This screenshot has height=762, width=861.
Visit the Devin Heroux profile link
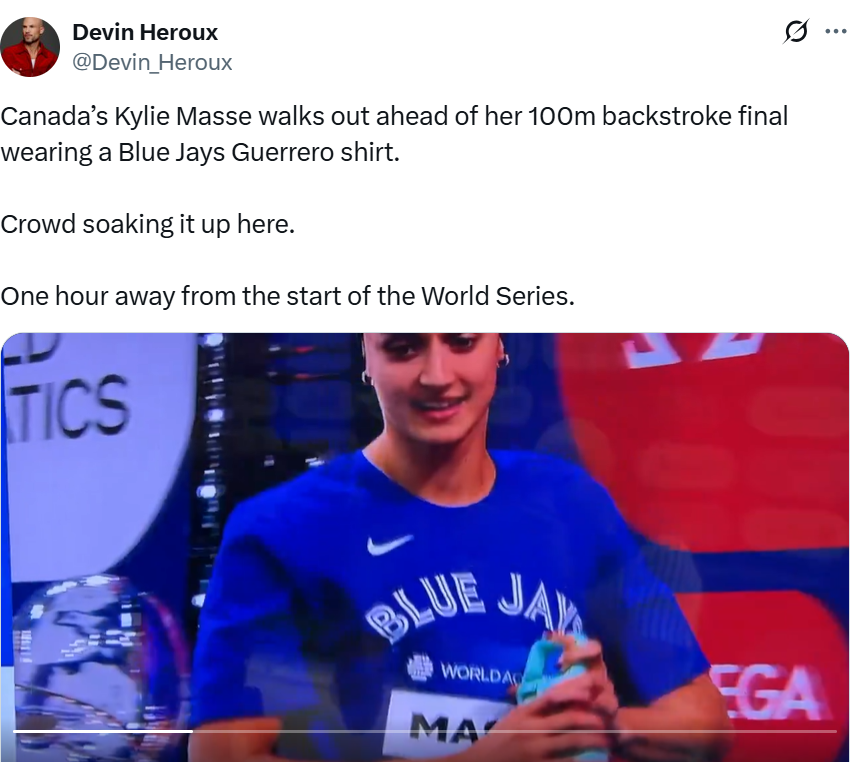click(x=145, y=31)
